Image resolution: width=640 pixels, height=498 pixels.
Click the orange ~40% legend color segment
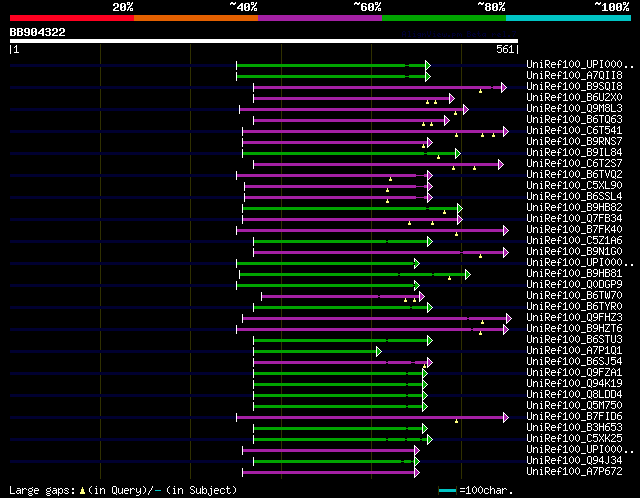tap(196, 18)
